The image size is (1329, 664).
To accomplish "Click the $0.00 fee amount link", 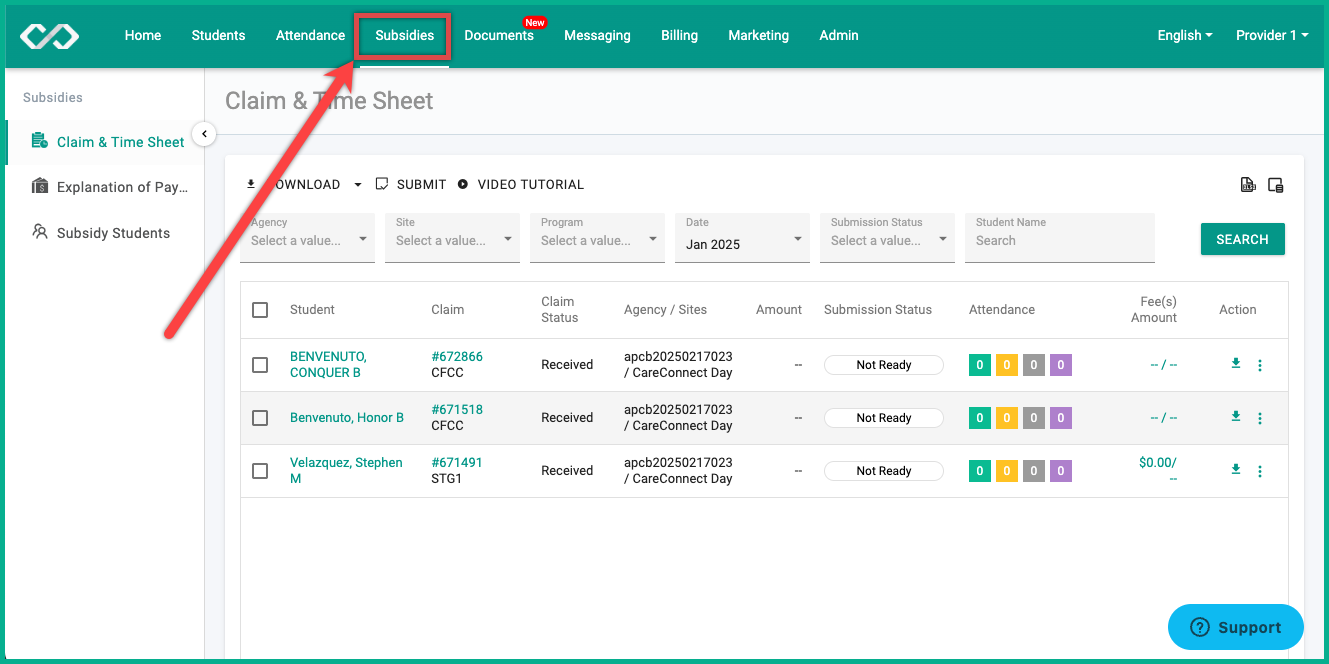I will coord(1158,462).
